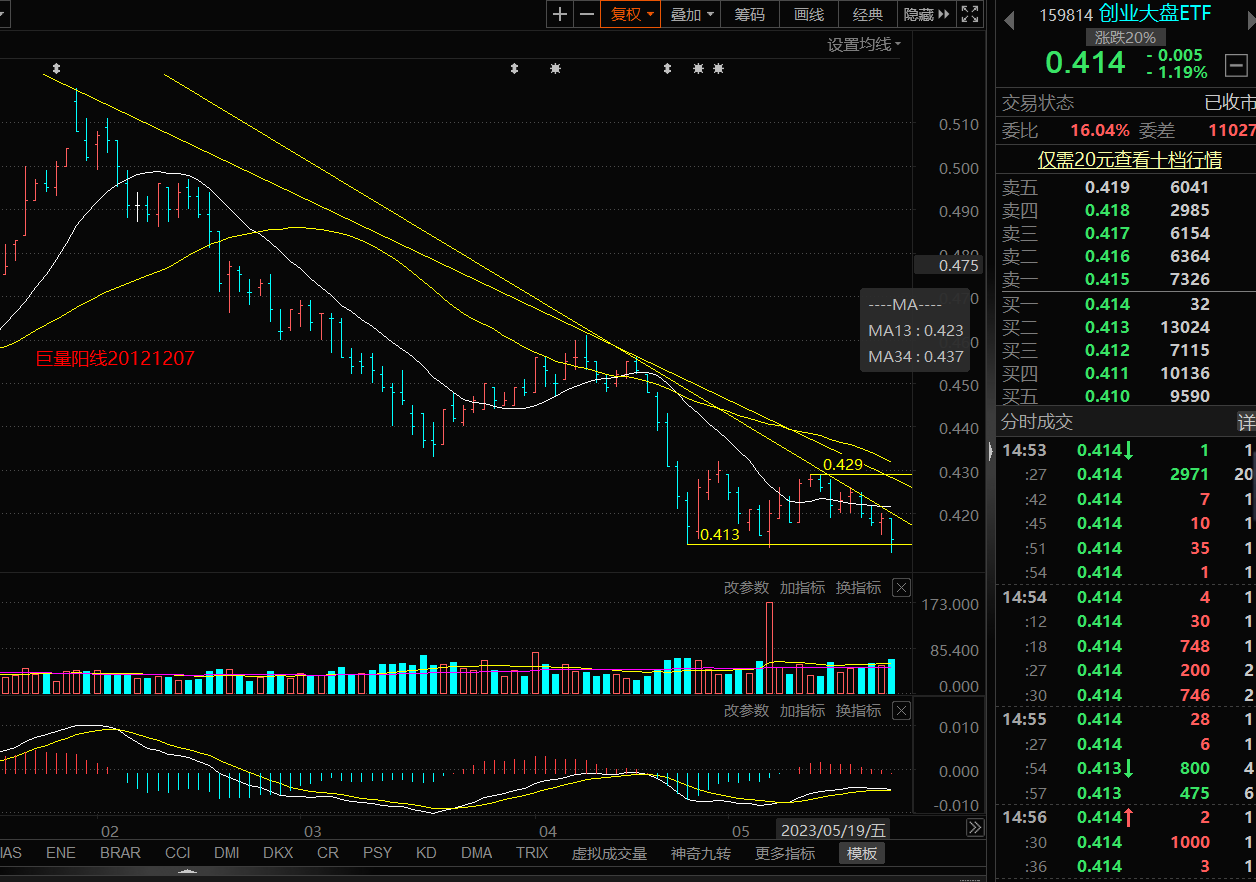
Task: Click the stock code 159814
Action: click(1066, 15)
